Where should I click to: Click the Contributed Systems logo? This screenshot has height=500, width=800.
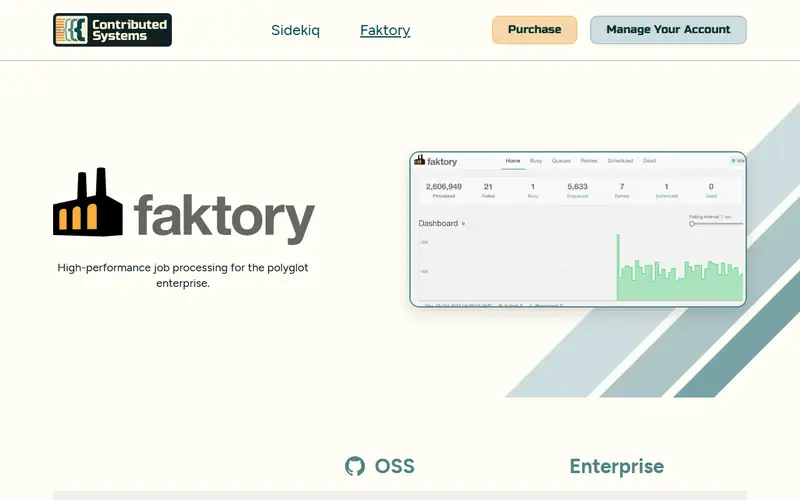112,30
